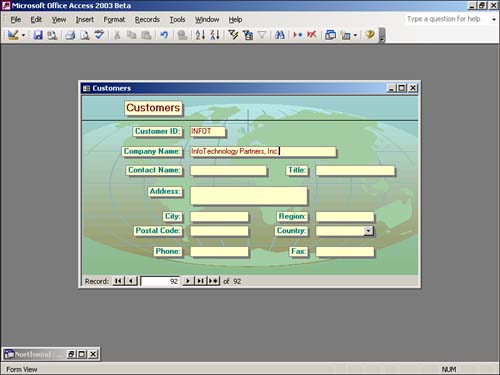This screenshot has width=500, height=375.
Task: Go to previous record navigation button
Action: pos(131,281)
